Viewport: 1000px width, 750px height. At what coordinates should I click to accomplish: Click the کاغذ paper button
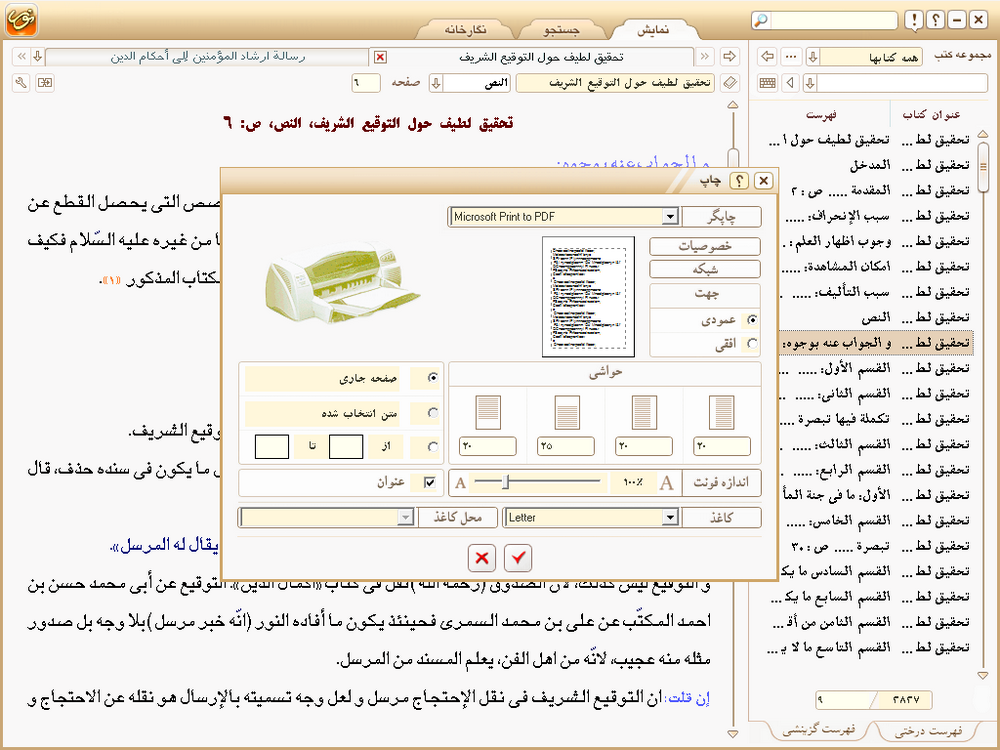click(721, 517)
